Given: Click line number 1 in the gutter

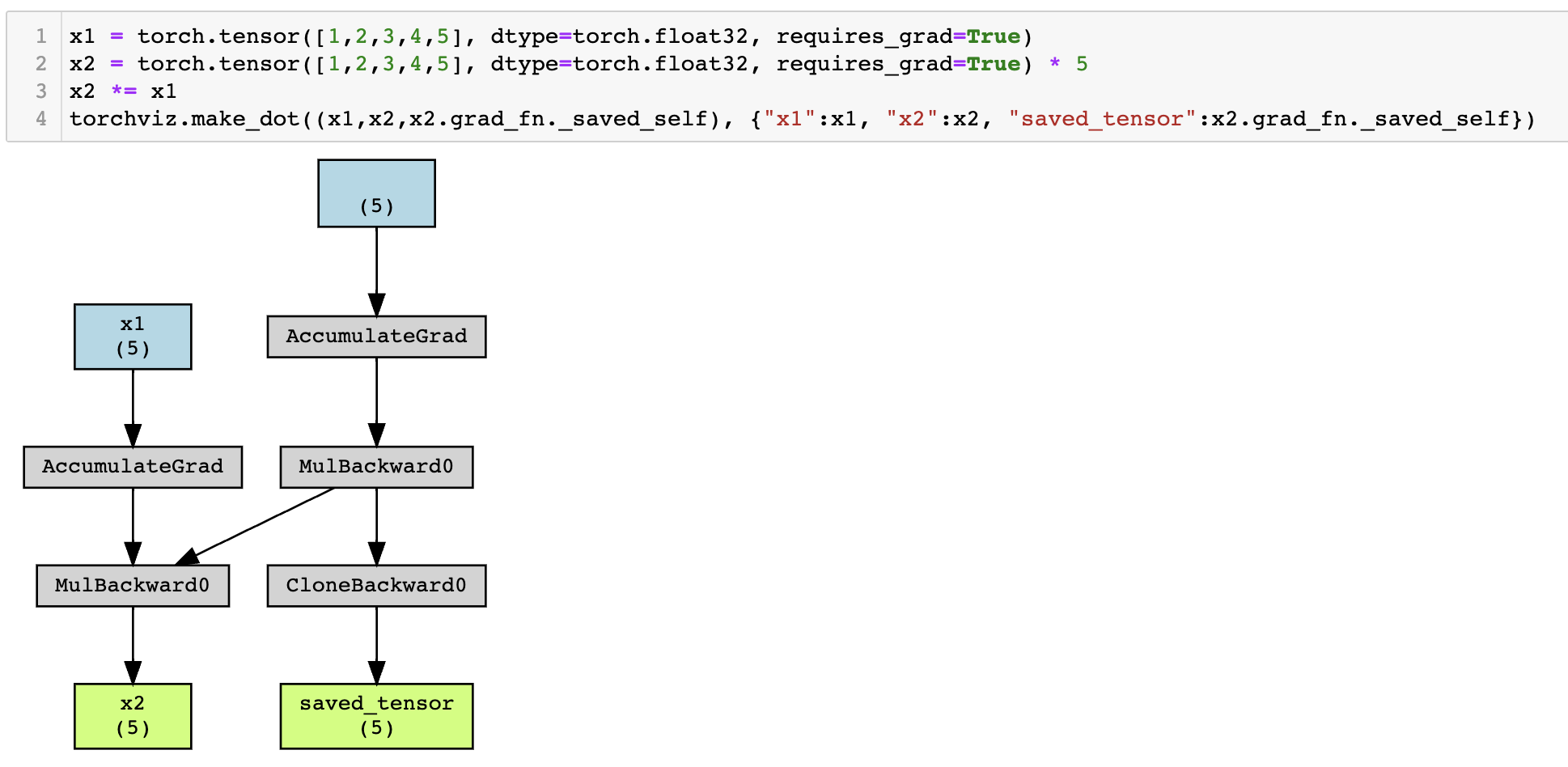Looking at the screenshot, I should pyautogui.click(x=40, y=36).
